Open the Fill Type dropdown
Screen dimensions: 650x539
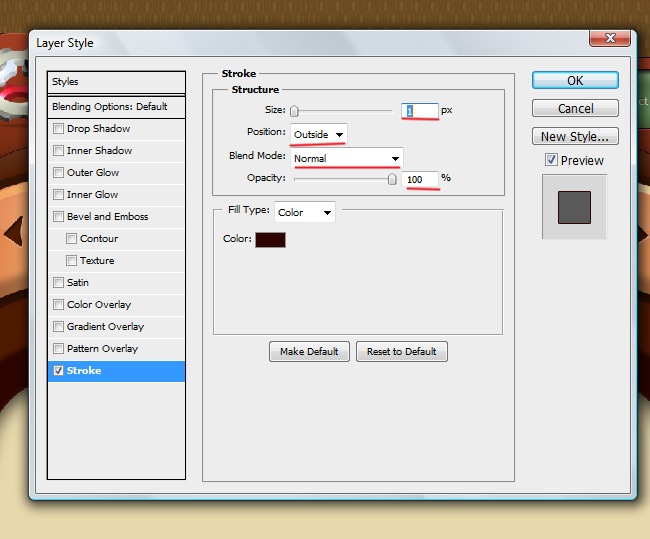(305, 212)
